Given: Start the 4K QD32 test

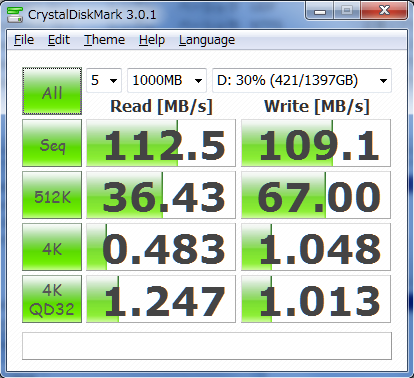Looking at the screenshot, I should pos(52,299).
